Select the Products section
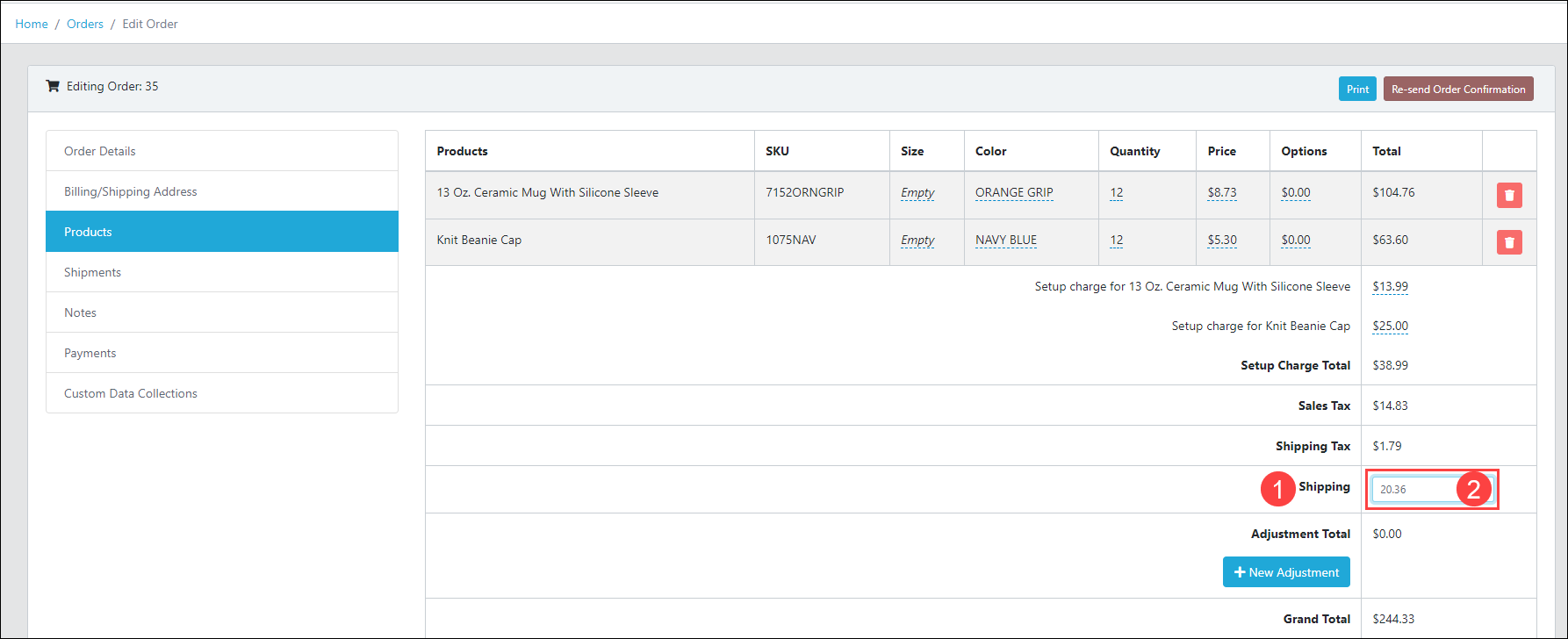Viewport: 1568px width, 639px height. pyautogui.click(x=222, y=232)
